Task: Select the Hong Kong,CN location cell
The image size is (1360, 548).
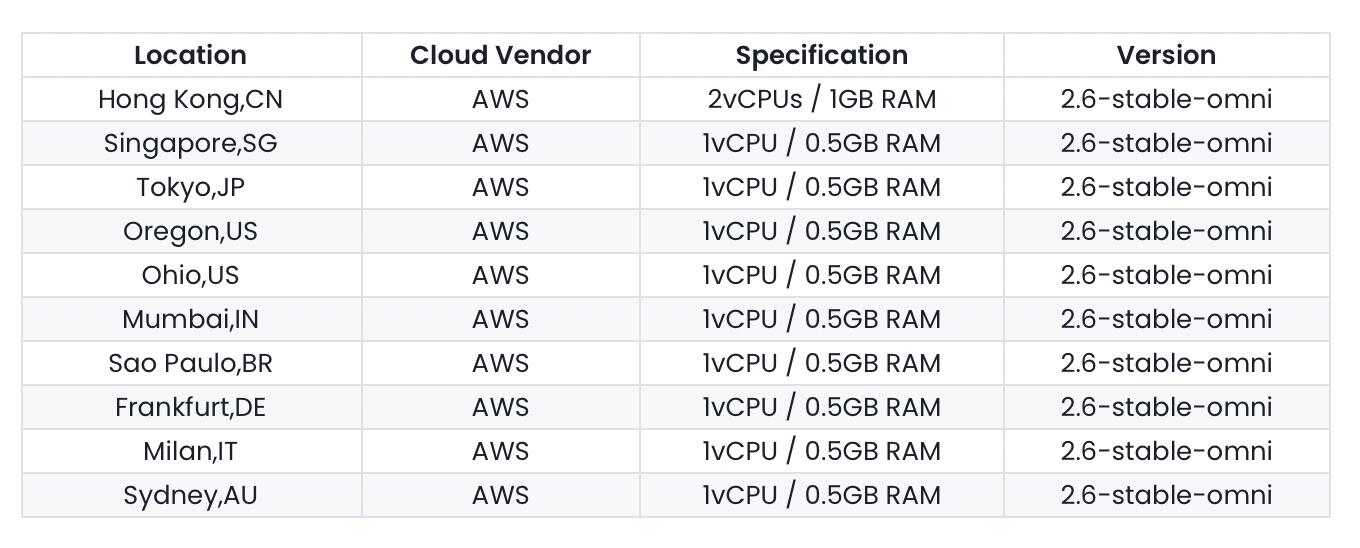Action: coord(190,99)
